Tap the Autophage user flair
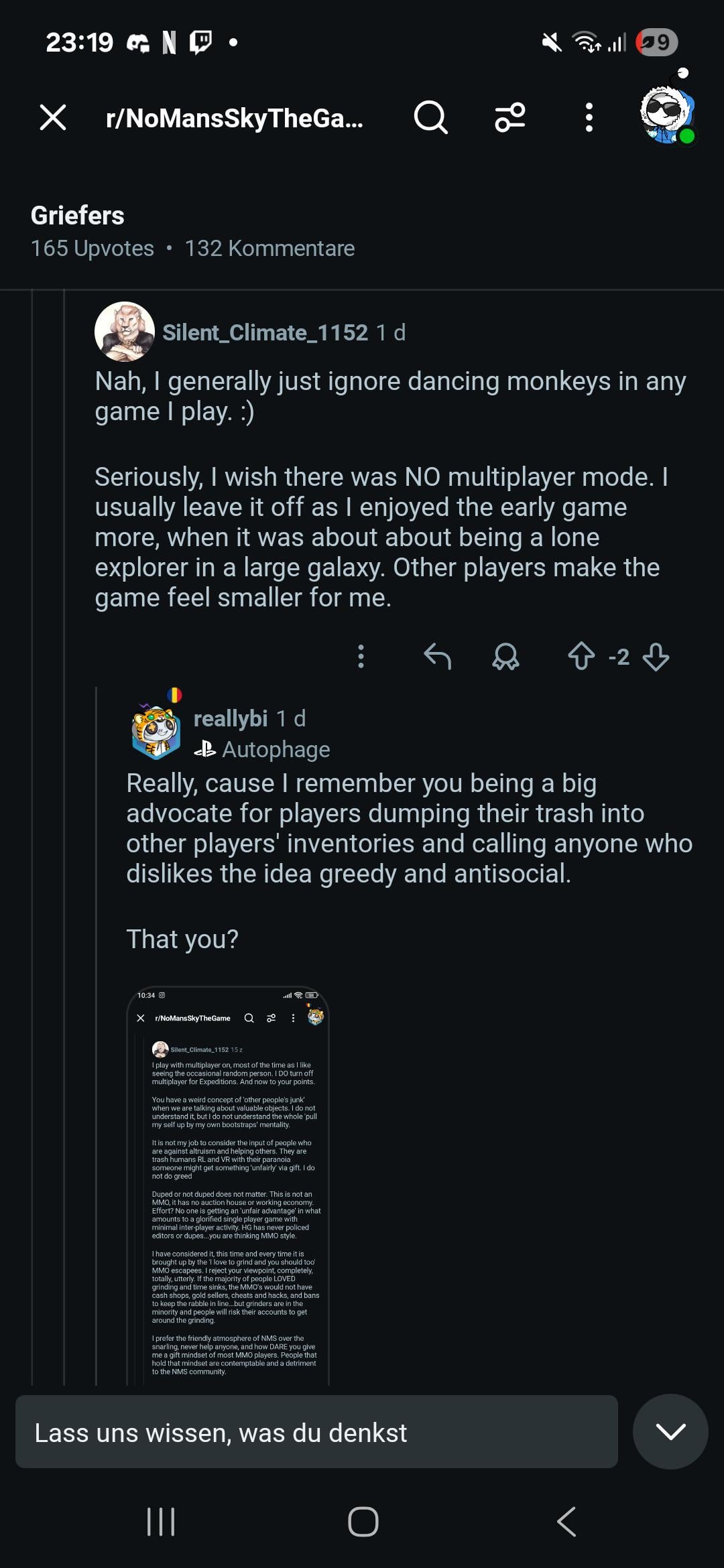Image resolution: width=724 pixels, height=1568 pixels. click(275, 749)
